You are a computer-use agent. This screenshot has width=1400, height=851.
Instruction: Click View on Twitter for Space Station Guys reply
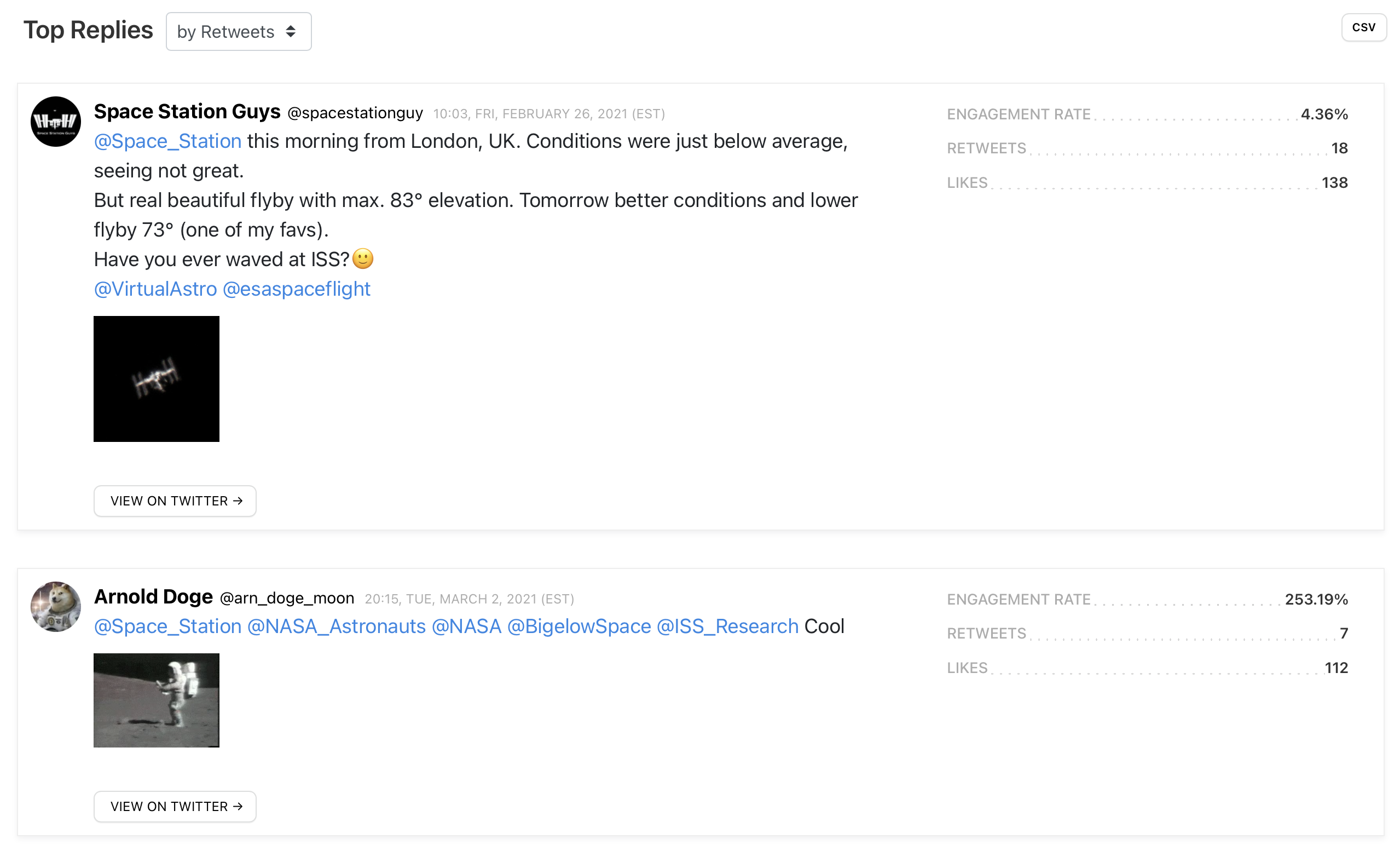coord(175,501)
